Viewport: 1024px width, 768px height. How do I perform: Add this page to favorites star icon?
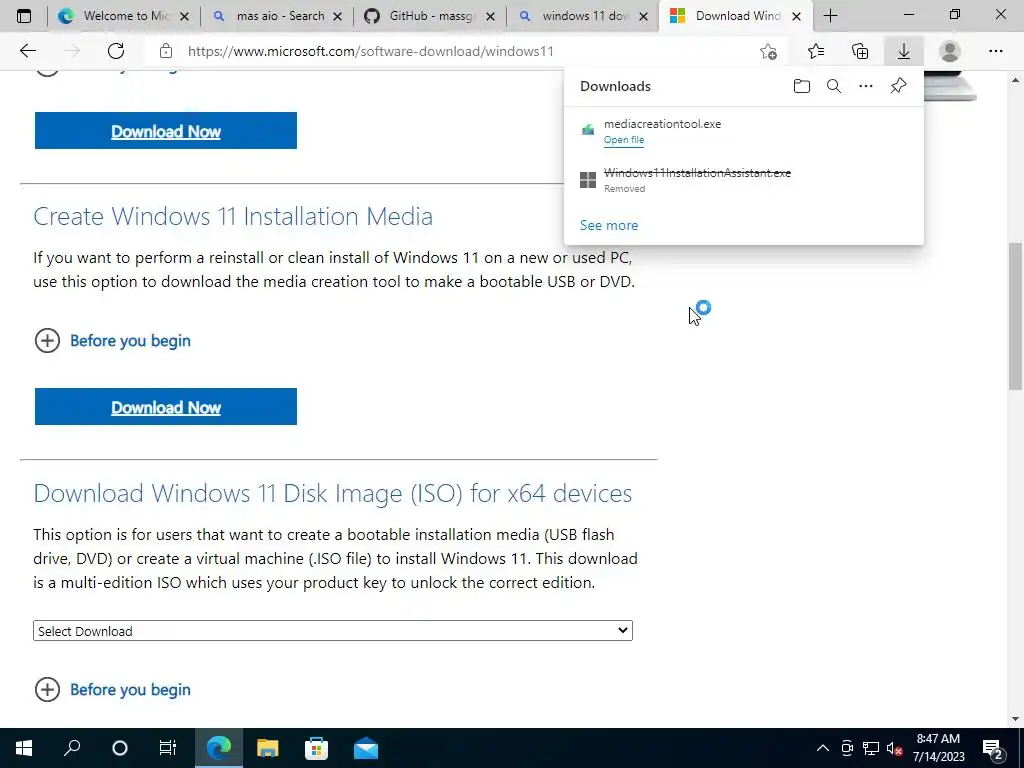tap(769, 51)
